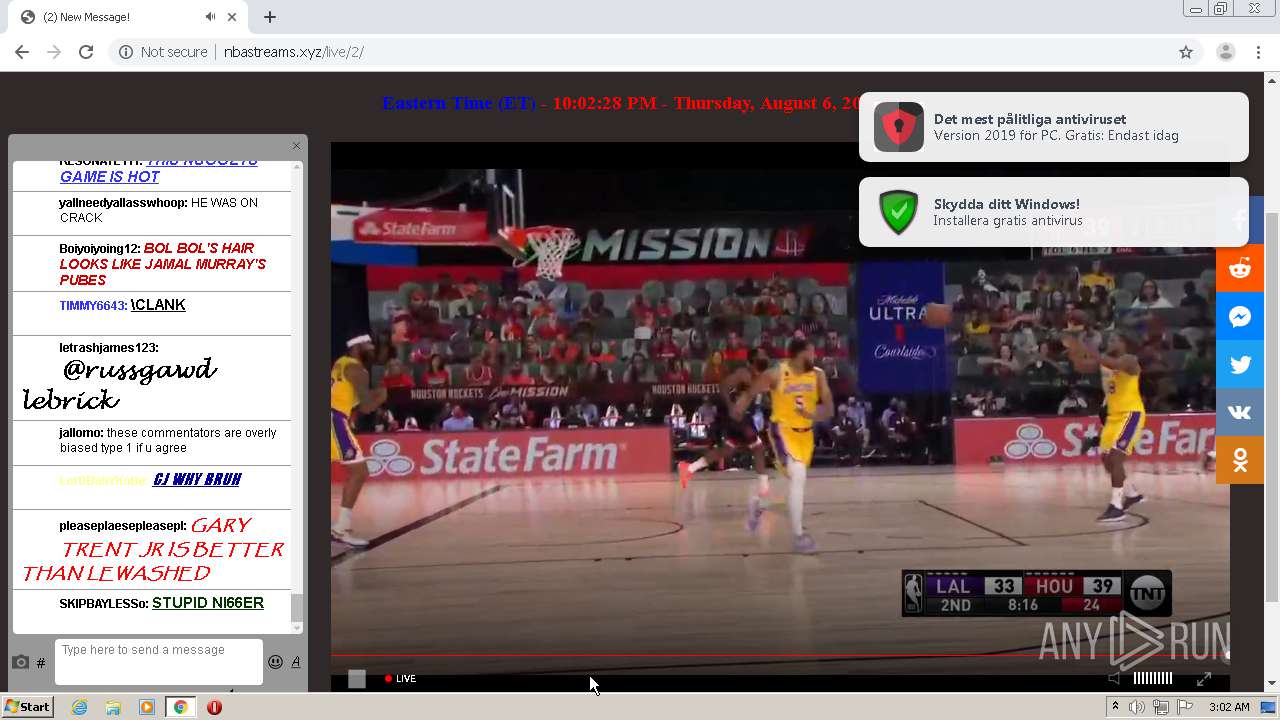Open Windows Explorer from taskbar
The image size is (1280, 720).
(113, 707)
